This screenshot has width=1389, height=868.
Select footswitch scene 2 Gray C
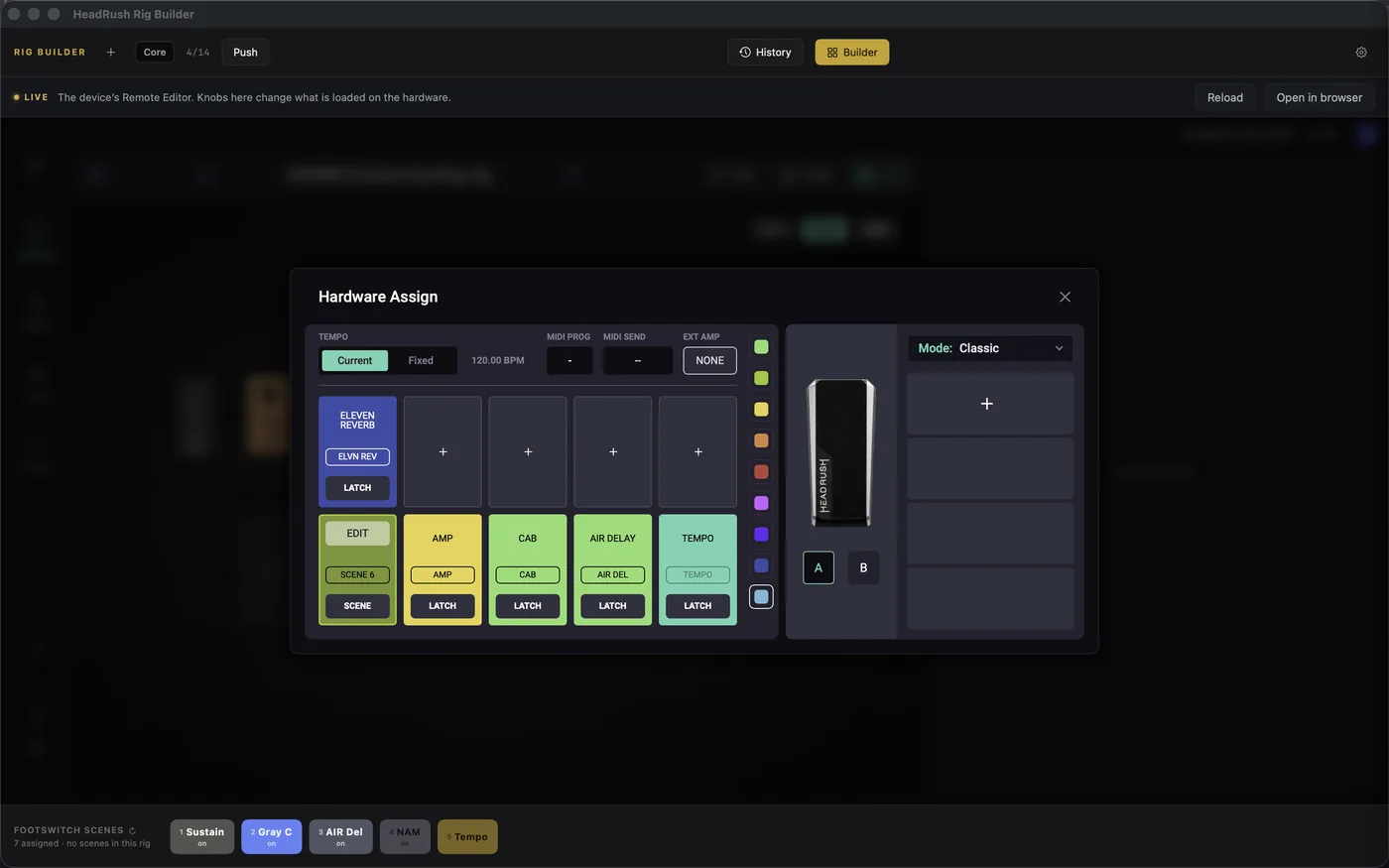coord(271,836)
